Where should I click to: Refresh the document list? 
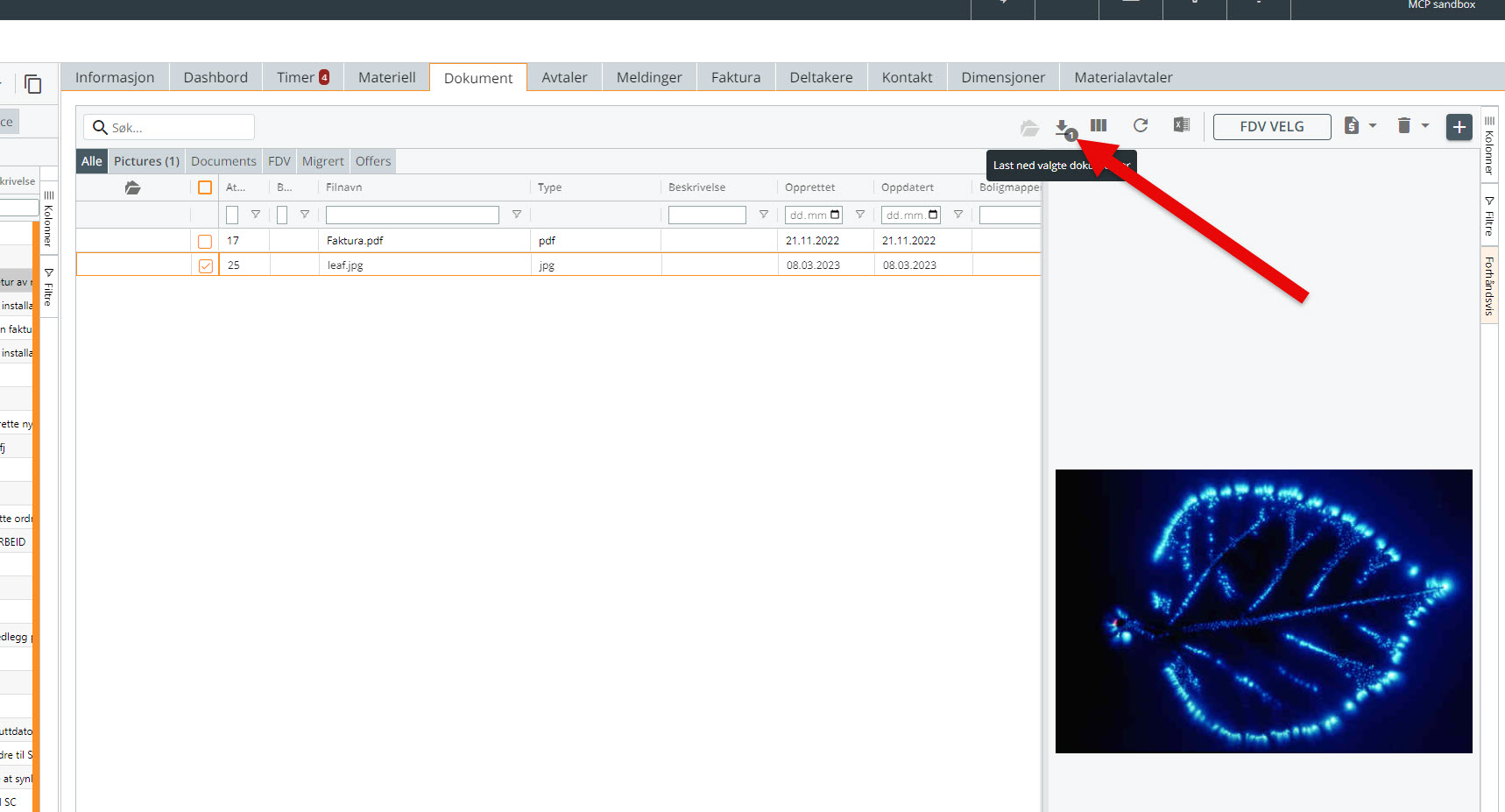[x=1141, y=125]
